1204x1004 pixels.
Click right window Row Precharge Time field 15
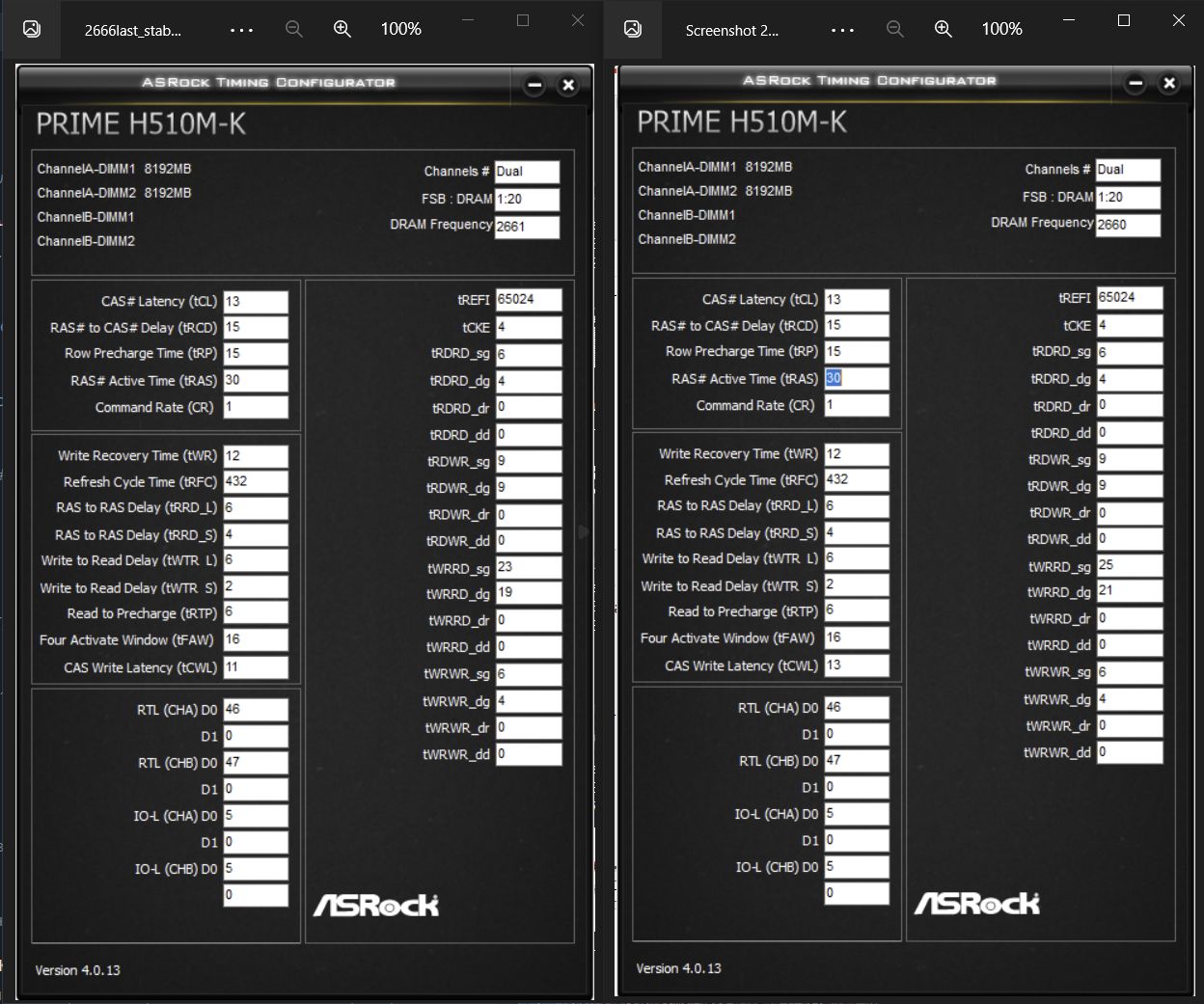pos(857,351)
